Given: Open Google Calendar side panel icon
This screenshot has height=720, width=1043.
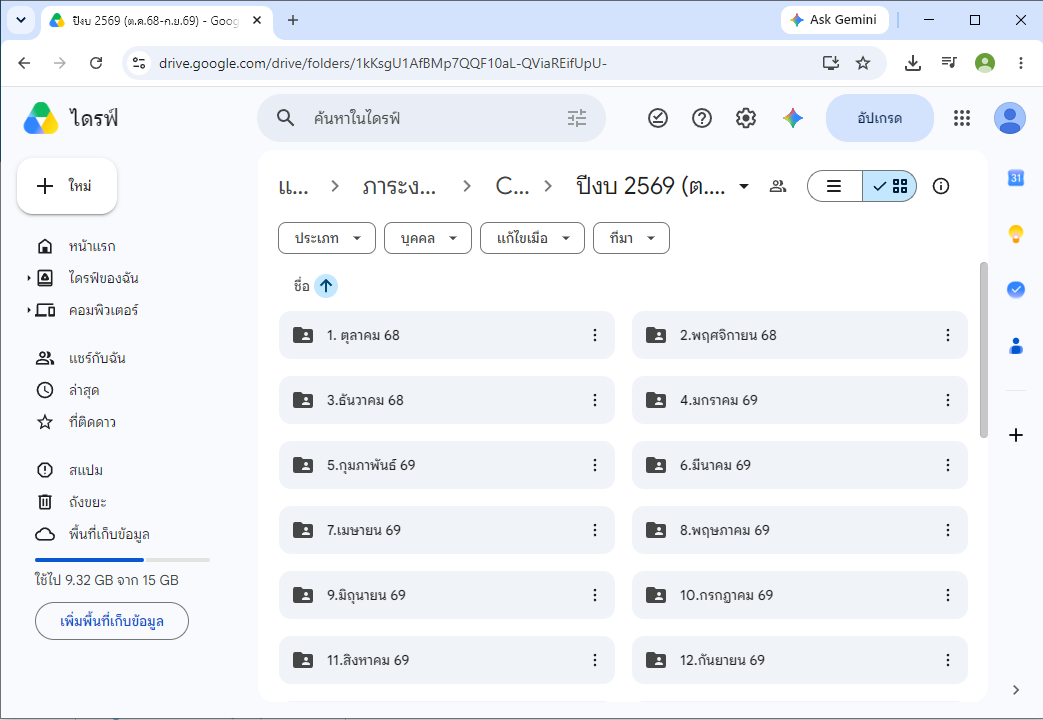Looking at the screenshot, I should [x=1016, y=178].
